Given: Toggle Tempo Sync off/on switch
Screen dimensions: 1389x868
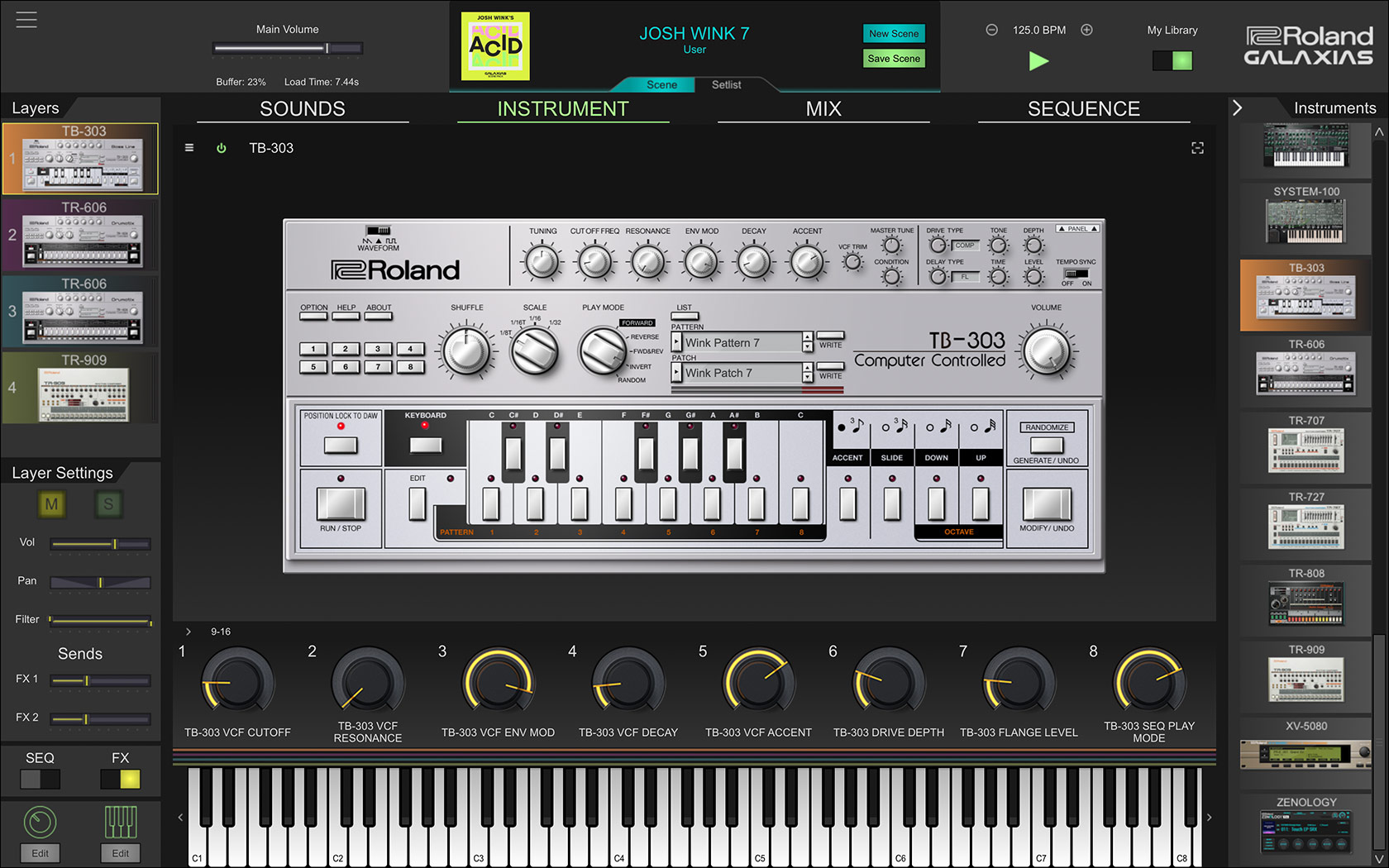Looking at the screenshot, I should 1076,274.
